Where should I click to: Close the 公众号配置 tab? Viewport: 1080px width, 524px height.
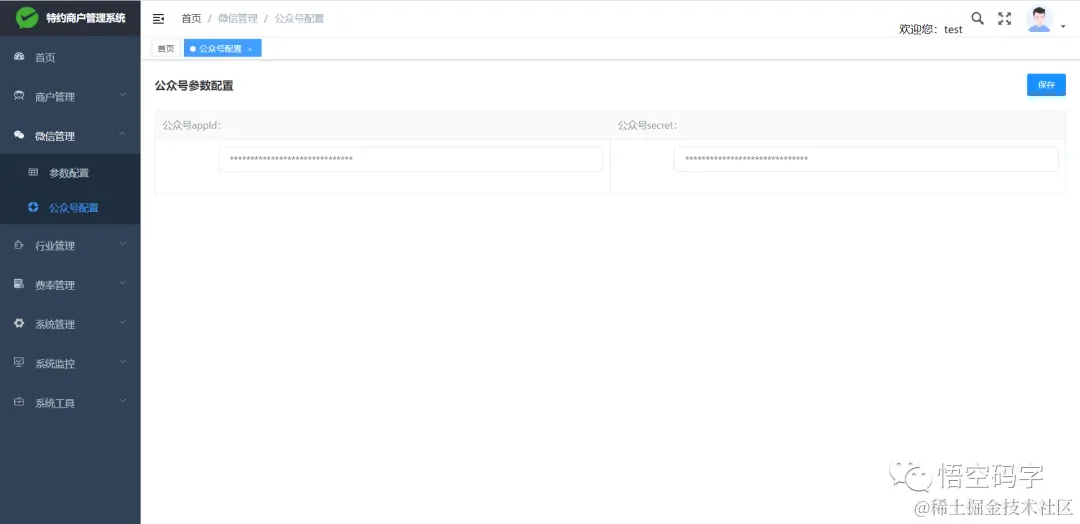[249, 49]
